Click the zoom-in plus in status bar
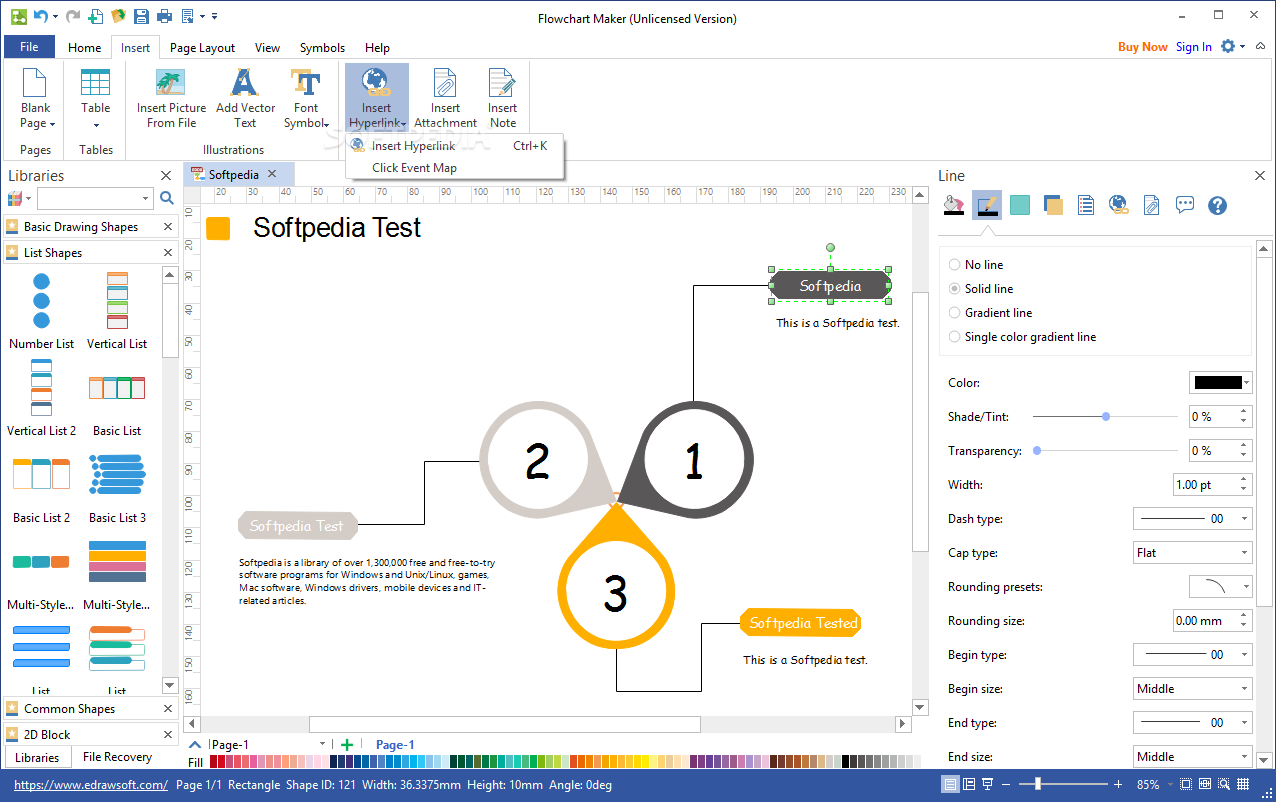This screenshot has width=1276, height=802. (1118, 785)
